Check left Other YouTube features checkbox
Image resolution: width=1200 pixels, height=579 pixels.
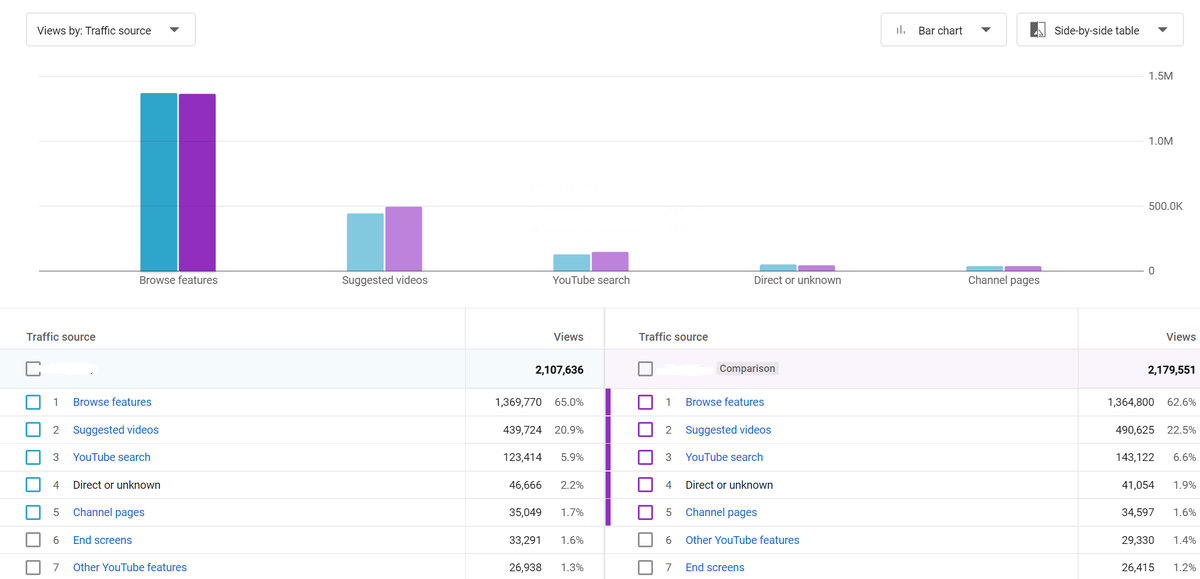tap(33, 567)
